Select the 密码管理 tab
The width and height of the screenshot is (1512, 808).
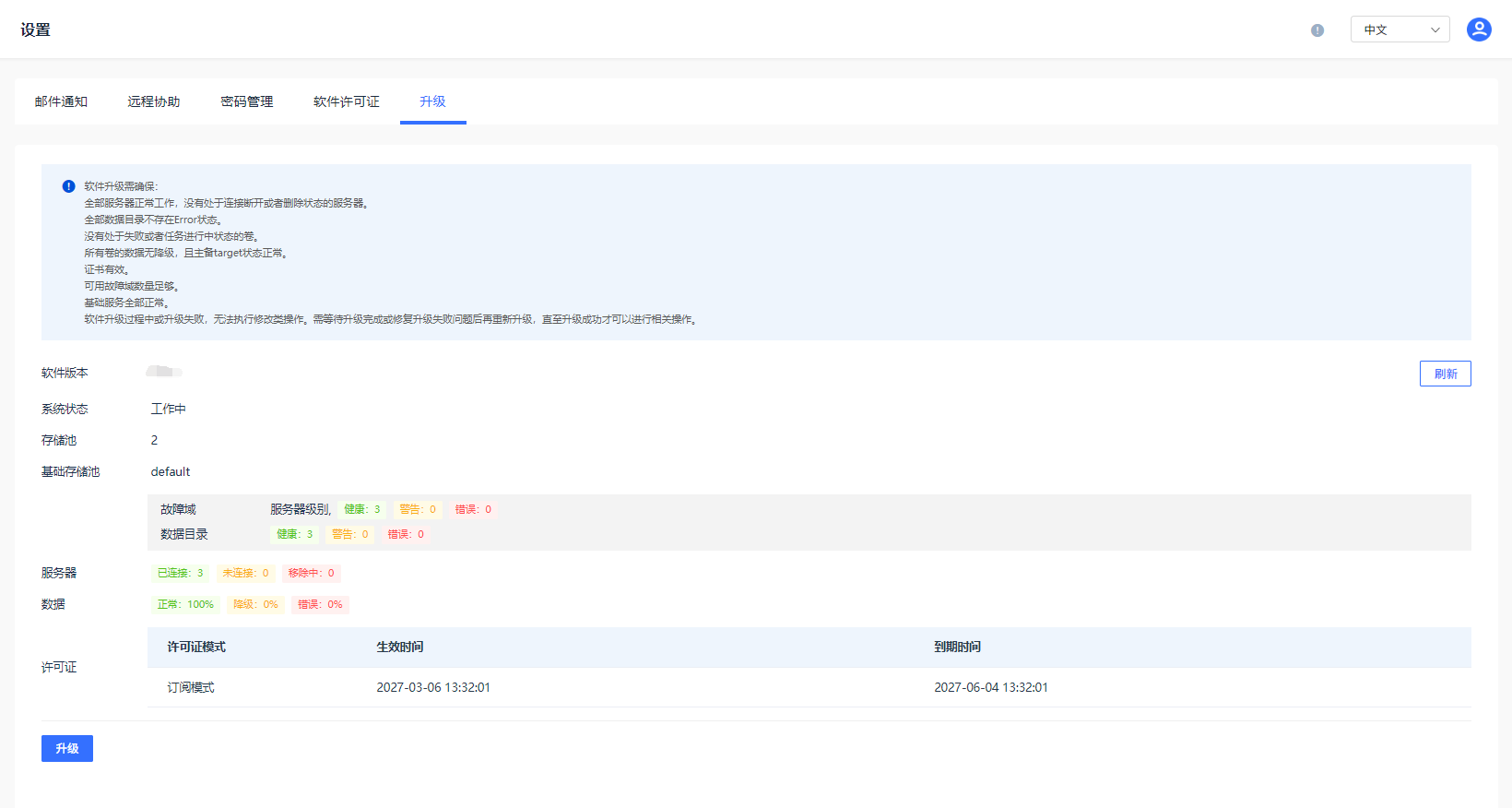click(247, 101)
